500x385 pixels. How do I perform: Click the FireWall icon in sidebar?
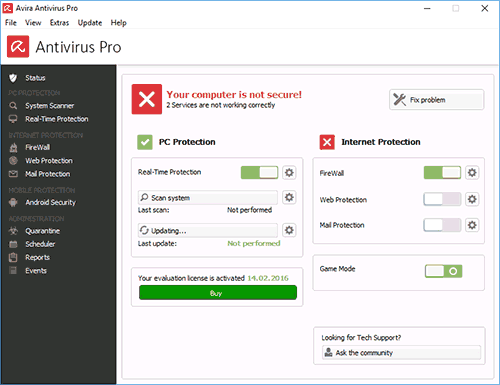[13, 147]
